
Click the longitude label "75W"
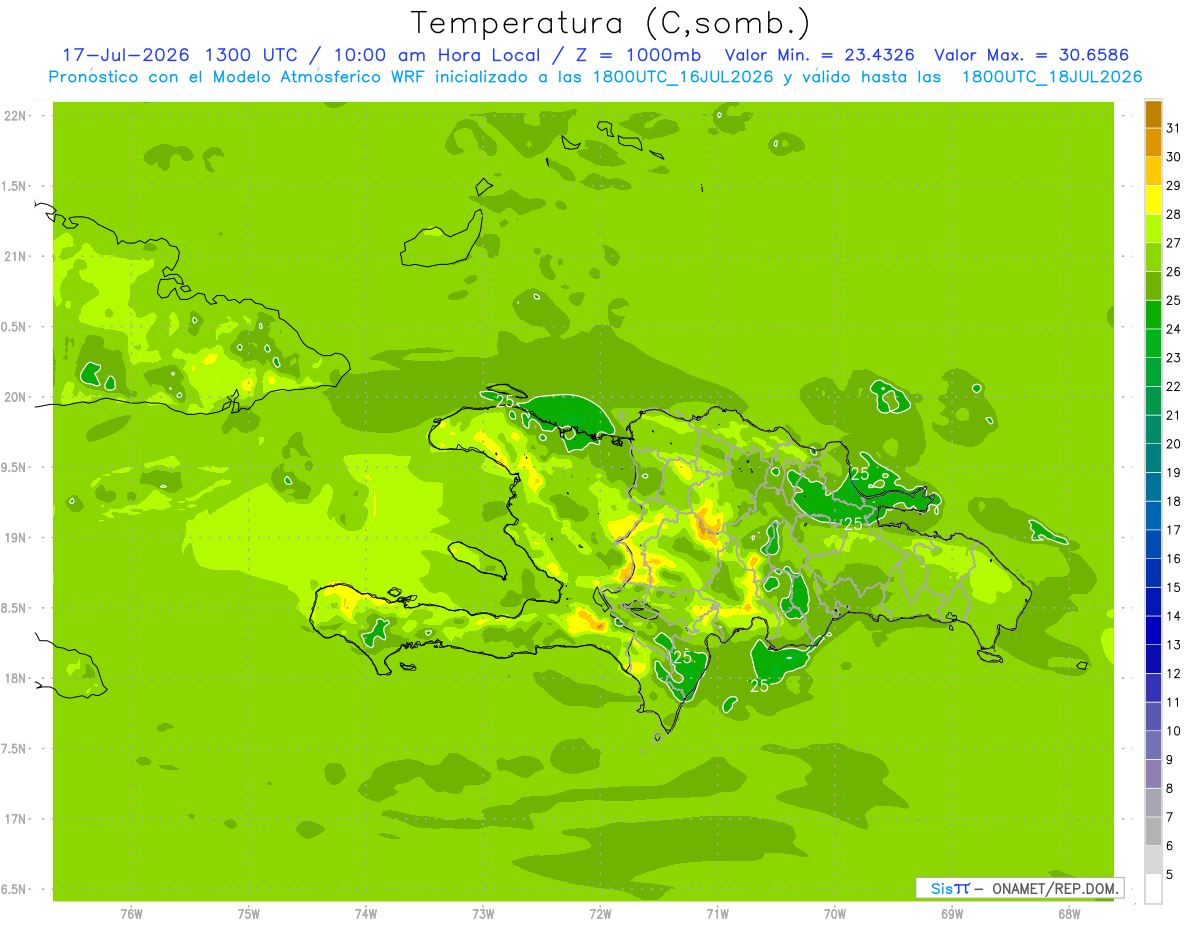point(249,915)
